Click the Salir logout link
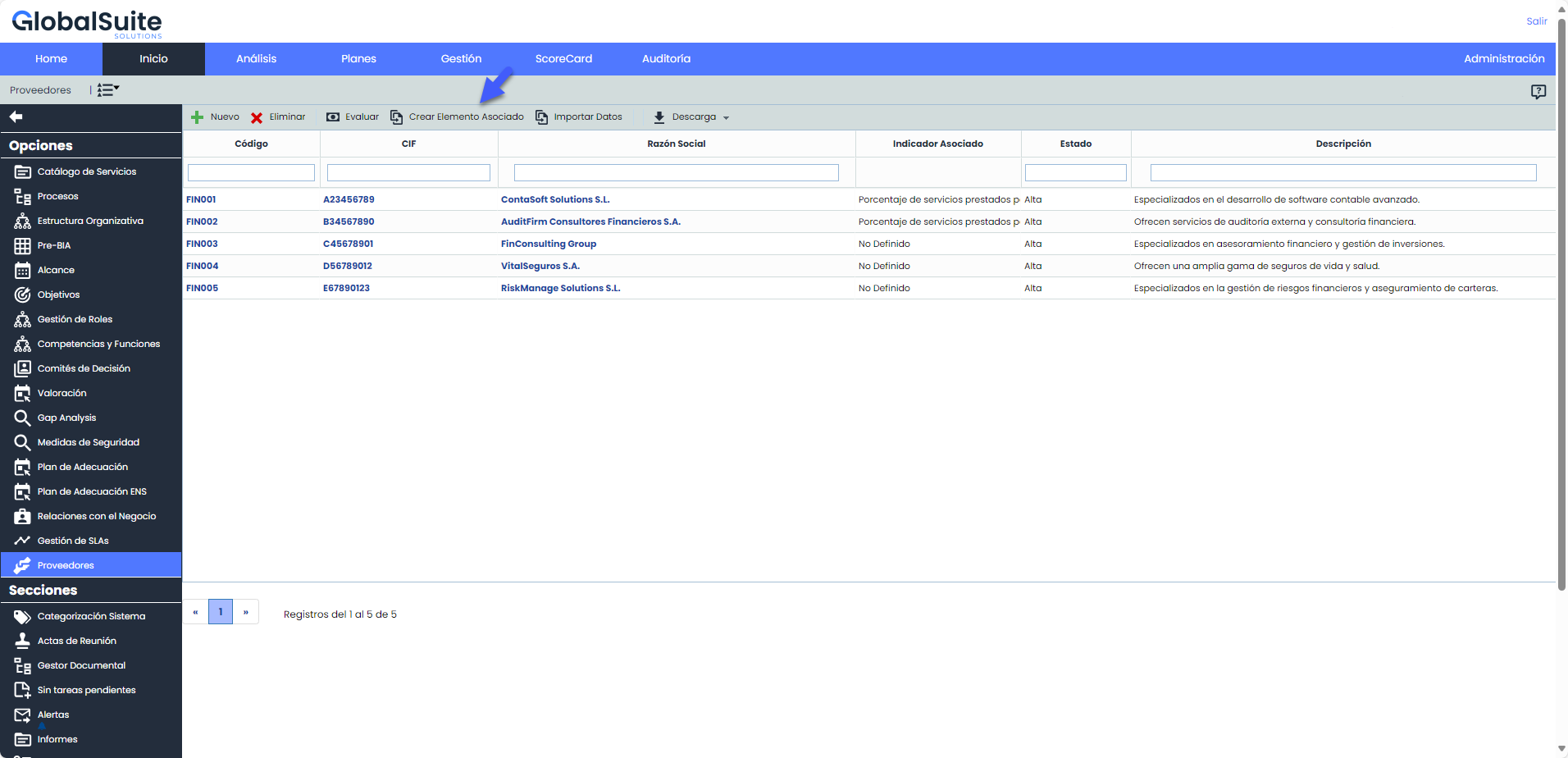1568x758 pixels. 1536,21
